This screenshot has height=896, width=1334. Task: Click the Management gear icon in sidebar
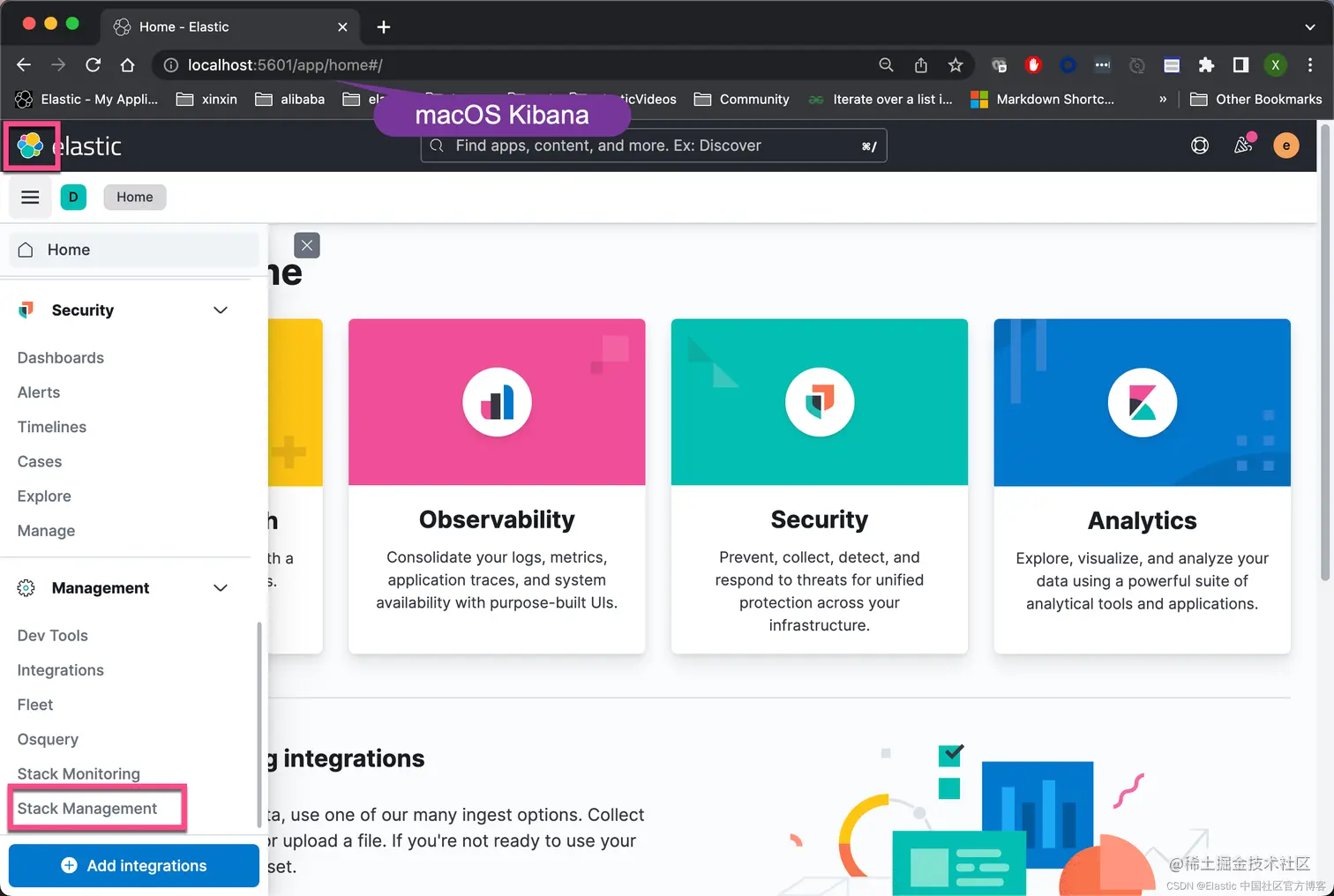[26, 587]
